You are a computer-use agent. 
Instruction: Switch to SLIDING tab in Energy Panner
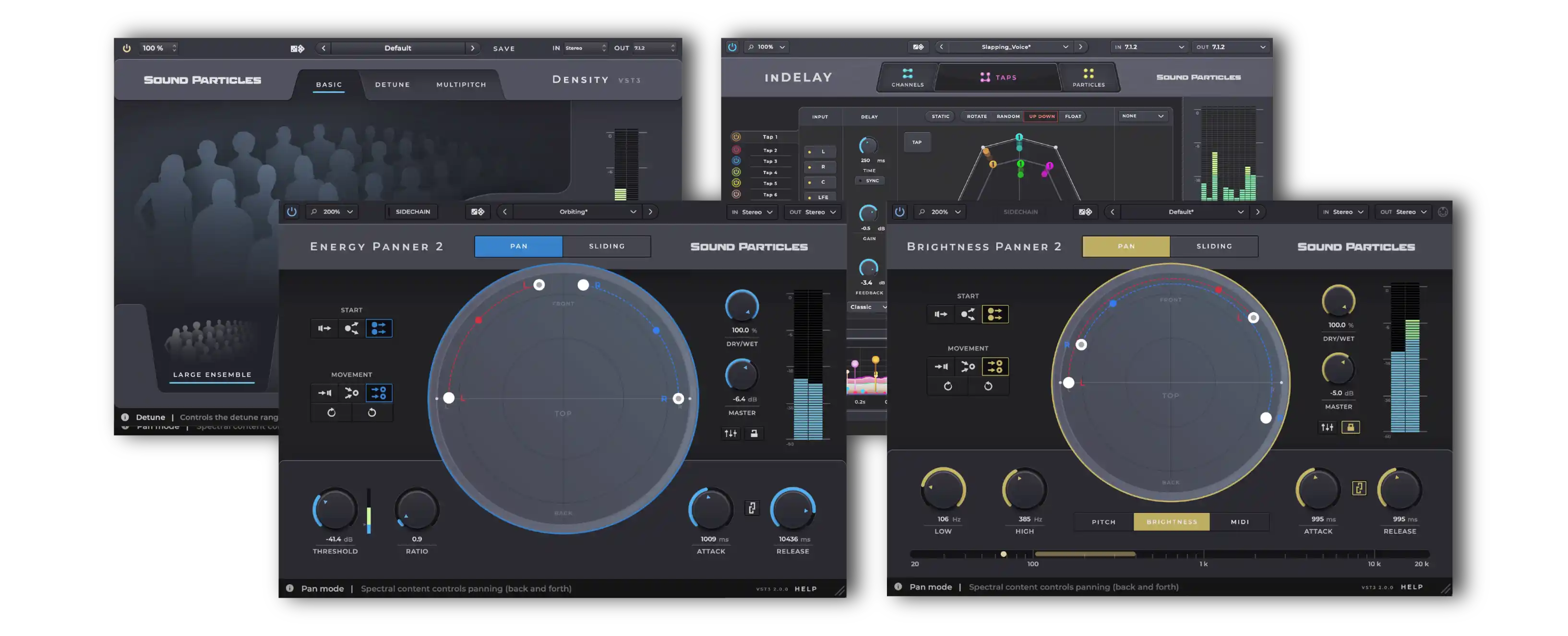606,246
